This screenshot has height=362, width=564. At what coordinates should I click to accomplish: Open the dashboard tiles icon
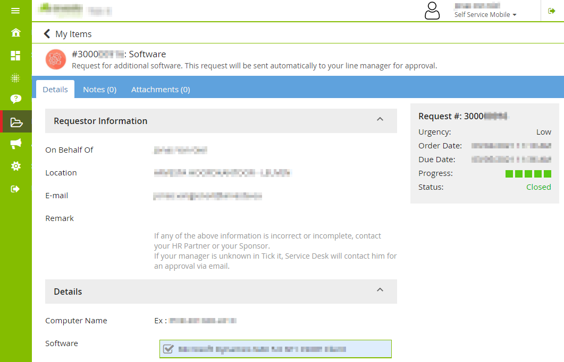click(15, 55)
